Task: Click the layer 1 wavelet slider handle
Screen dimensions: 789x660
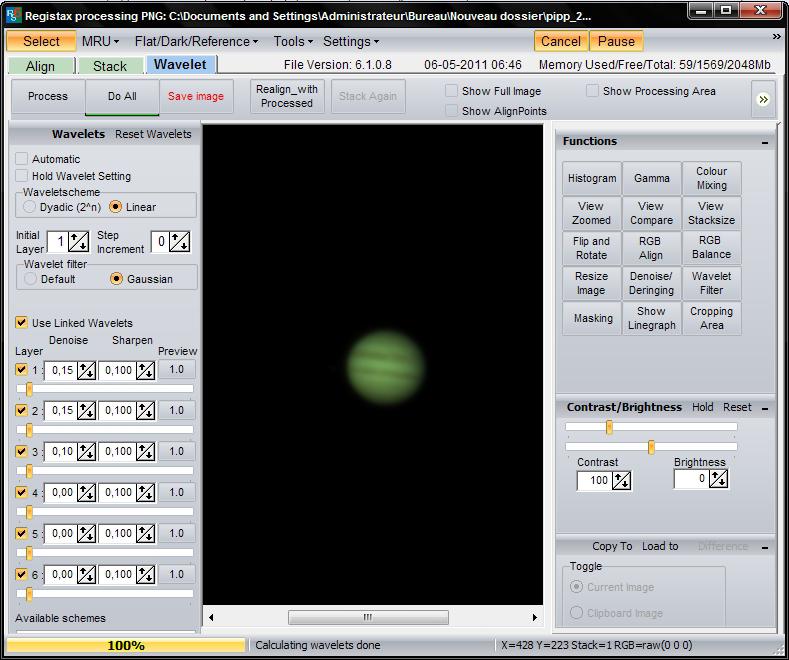Action: pos(29,389)
